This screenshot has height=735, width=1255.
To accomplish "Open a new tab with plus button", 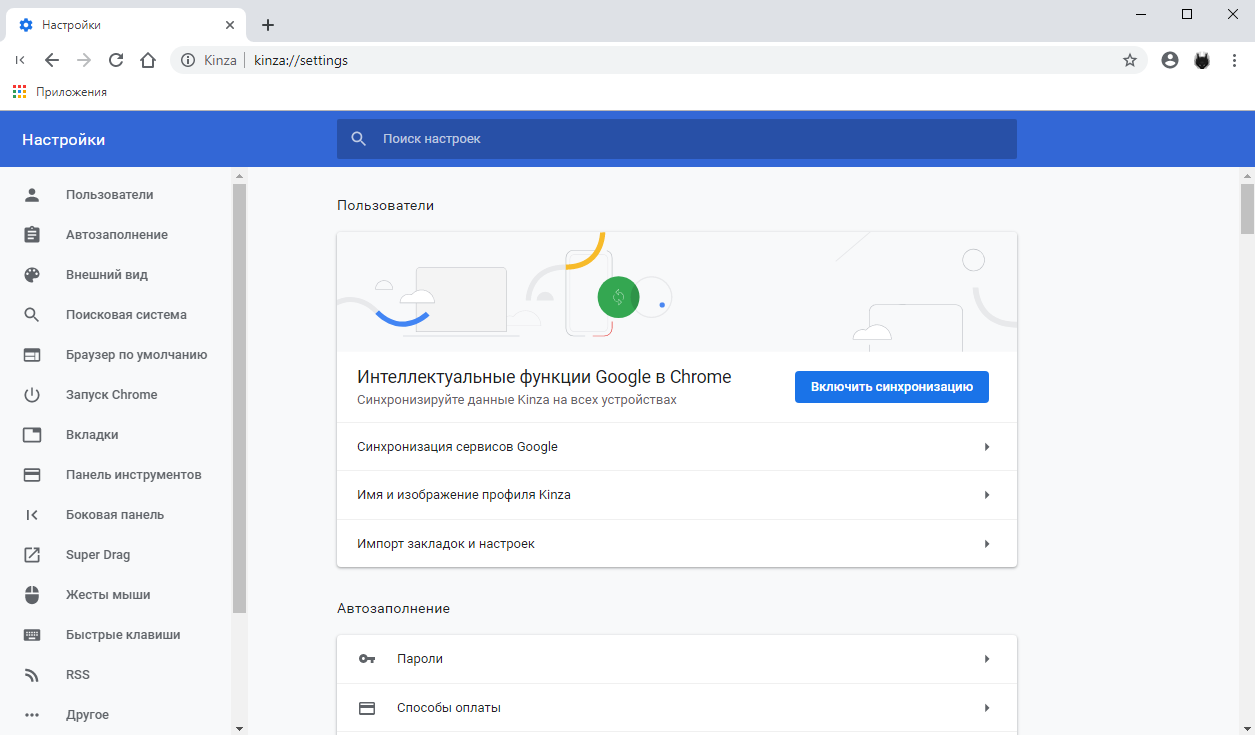I will (268, 25).
